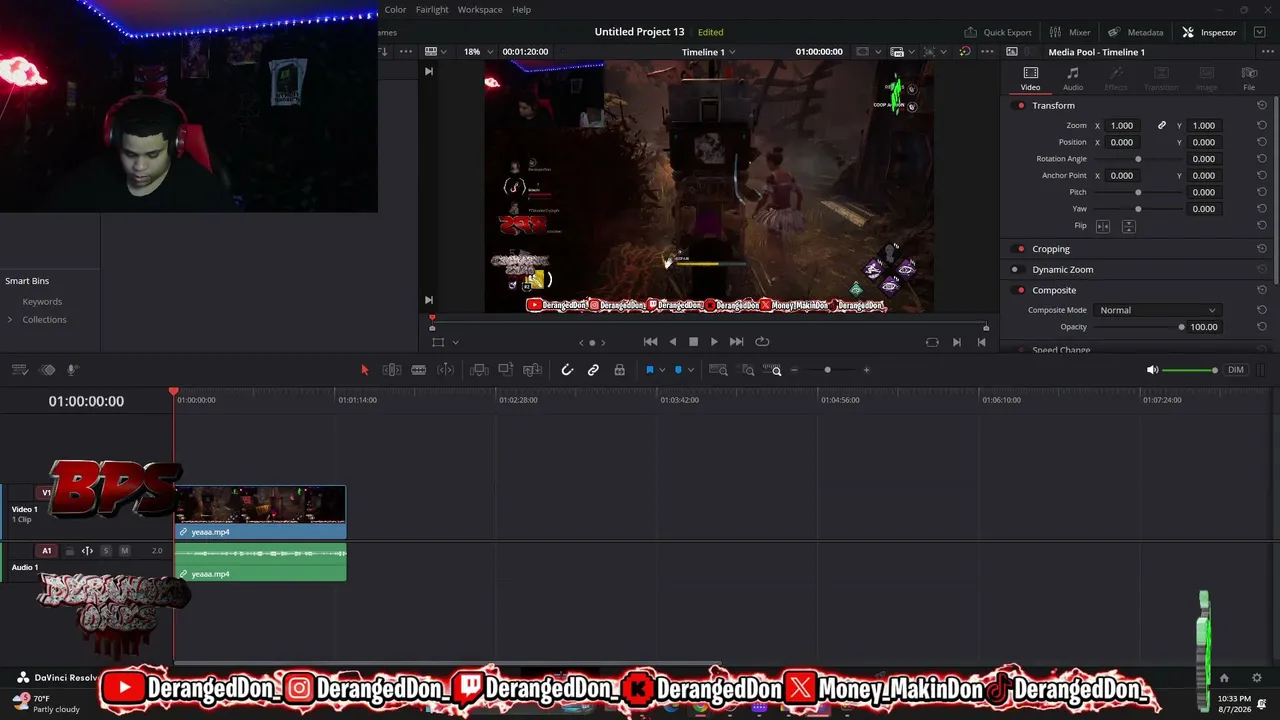This screenshot has height=720, width=1280.
Task: Switch to Inspector File tab
Action: click(1249, 79)
